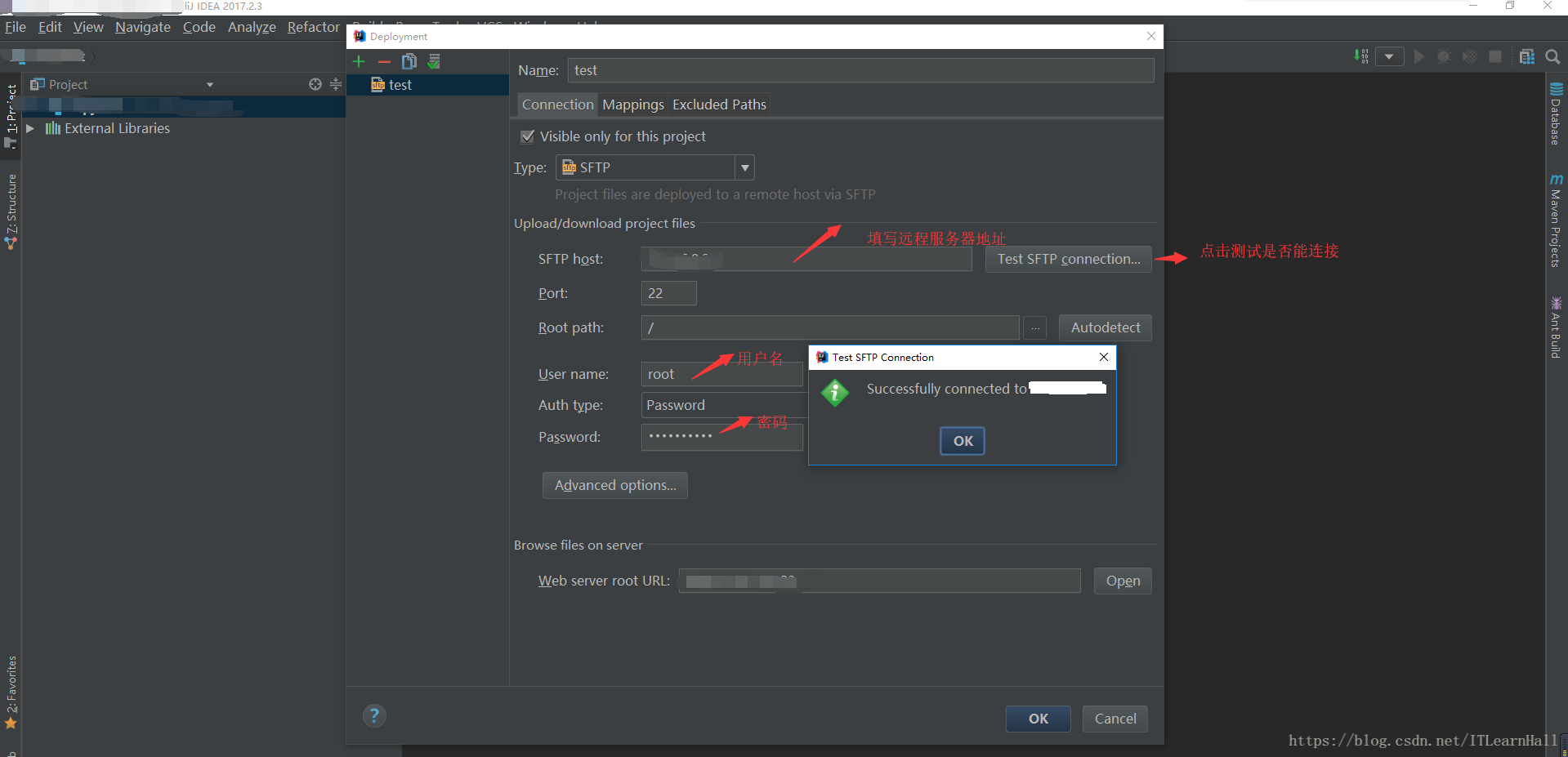This screenshot has width=1568, height=757.
Task: Open Project Structure icon in toolbar
Action: tap(1527, 56)
